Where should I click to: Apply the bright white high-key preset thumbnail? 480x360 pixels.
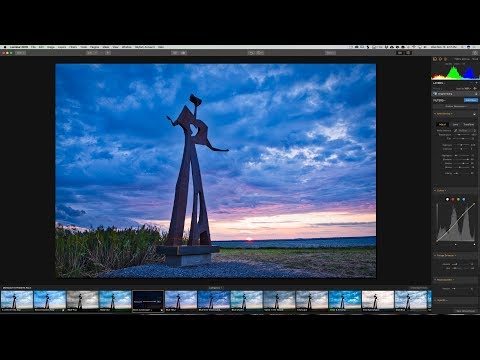coord(378,300)
